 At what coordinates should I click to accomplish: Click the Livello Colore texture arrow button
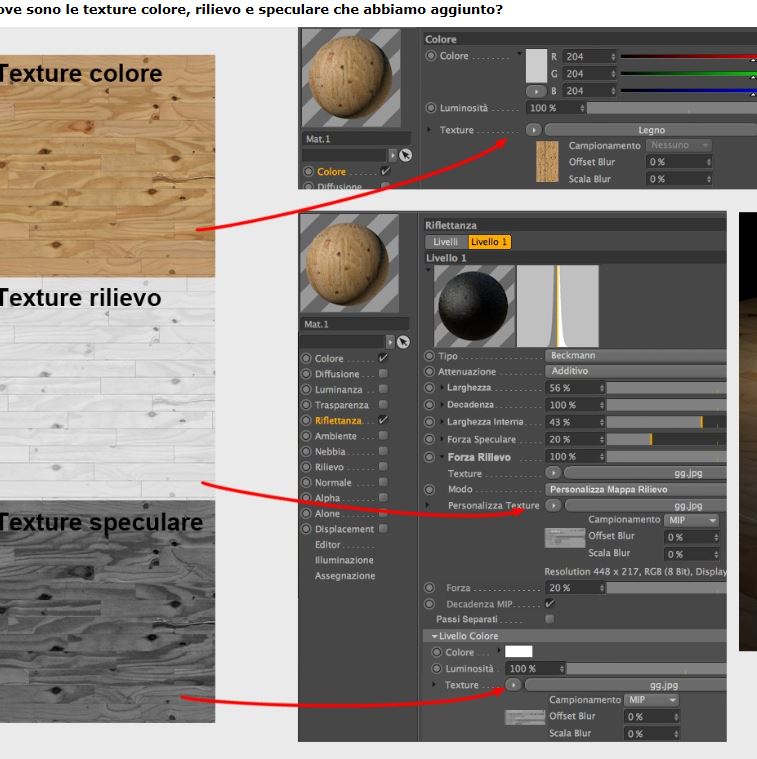(513, 684)
